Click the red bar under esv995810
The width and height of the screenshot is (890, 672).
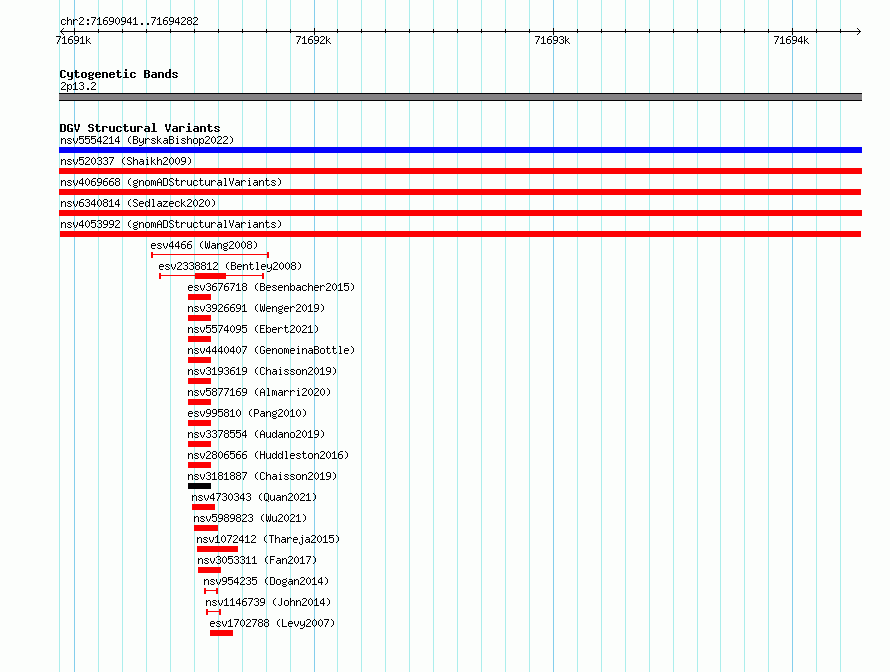click(x=199, y=423)
